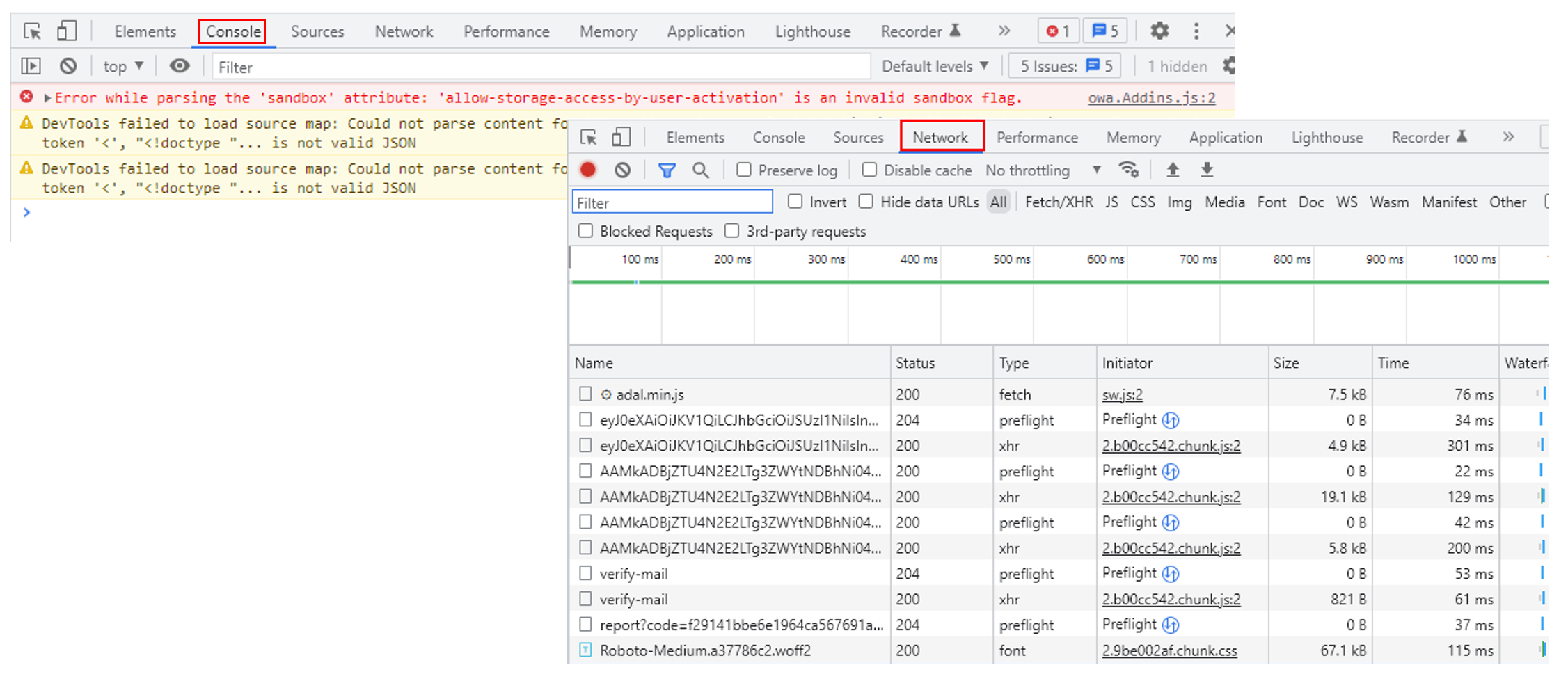Filter requests by Fetch/XHR type
Screen dimensions: 1568x681
tap(1059, 202)
